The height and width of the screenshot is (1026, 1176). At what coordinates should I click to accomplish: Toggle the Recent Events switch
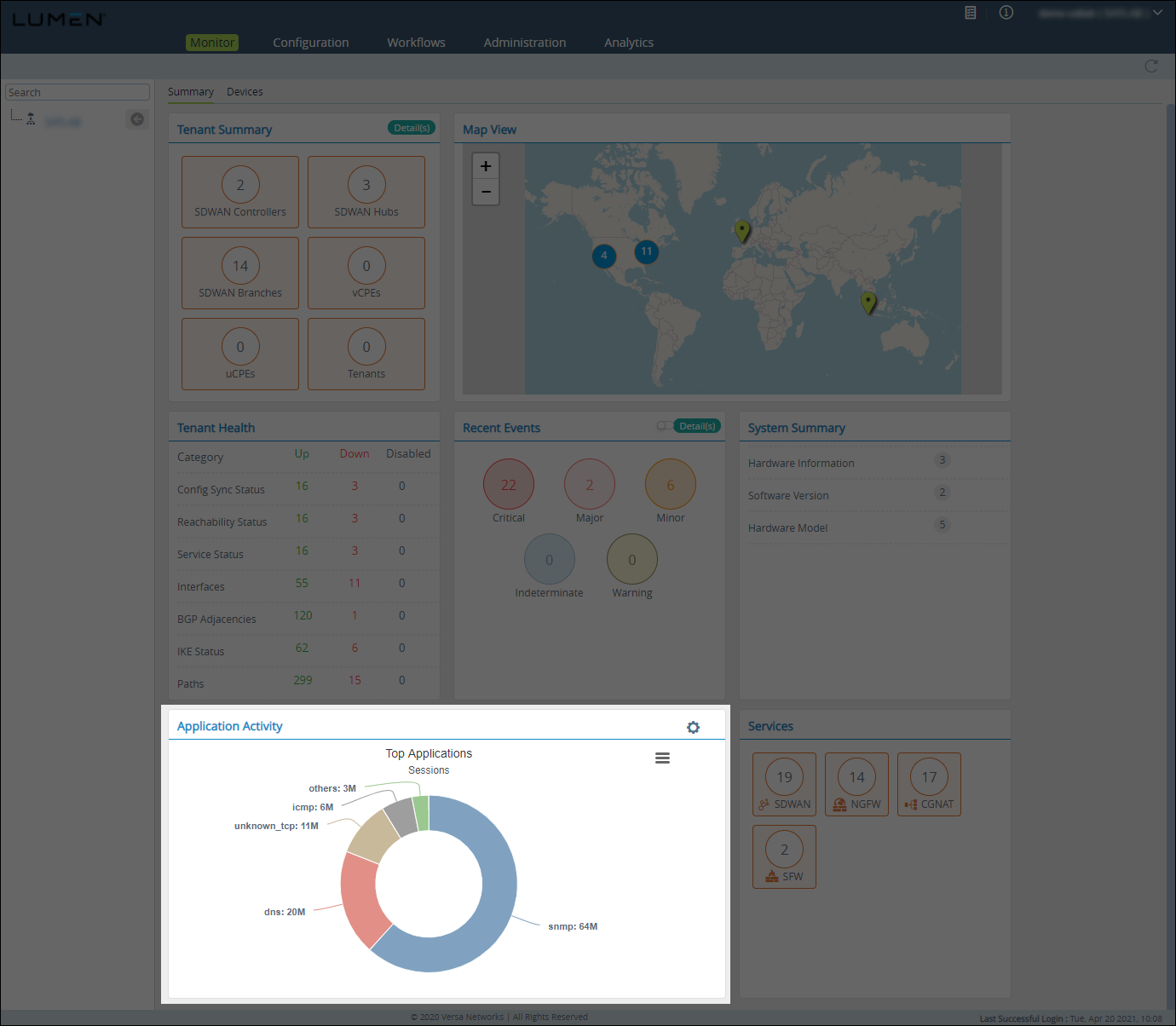tap(663, 426)
